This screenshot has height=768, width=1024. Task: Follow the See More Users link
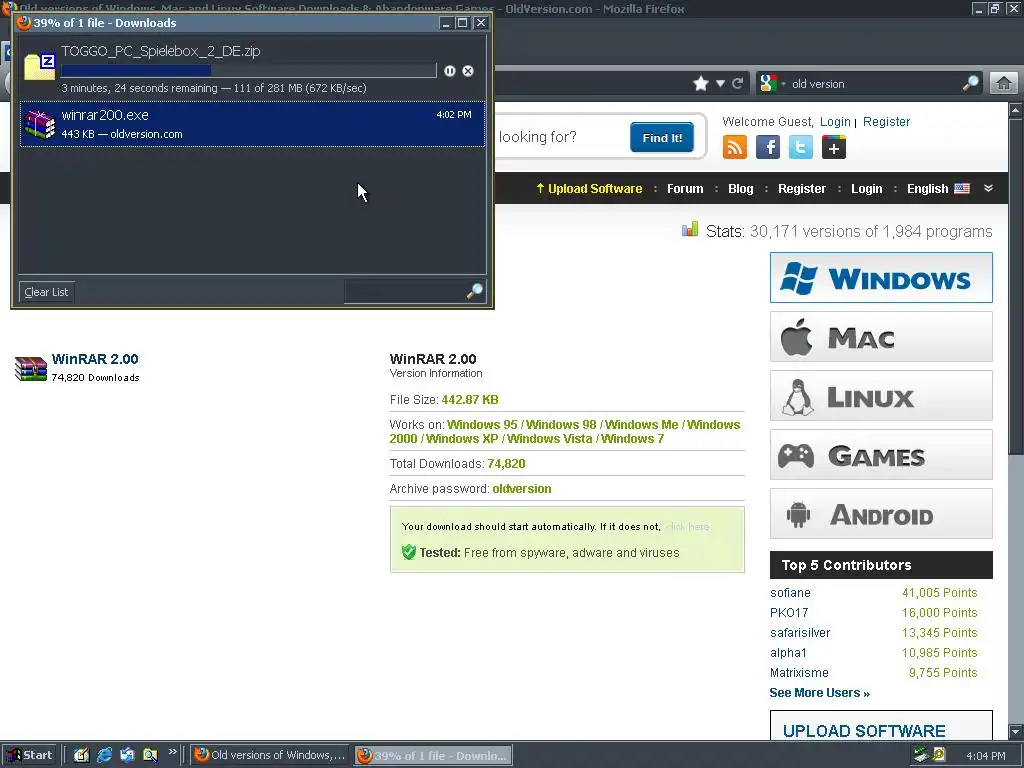[x=820, y=693]
